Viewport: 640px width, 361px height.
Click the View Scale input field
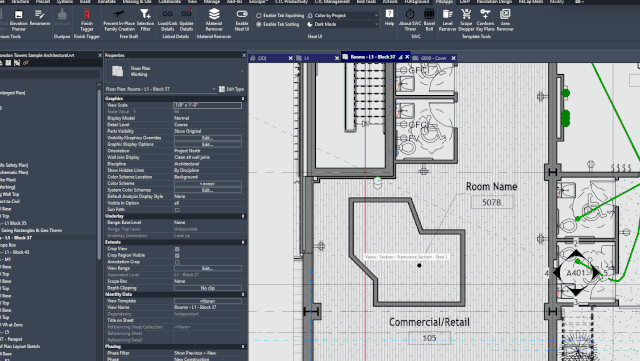pos(207,105)
